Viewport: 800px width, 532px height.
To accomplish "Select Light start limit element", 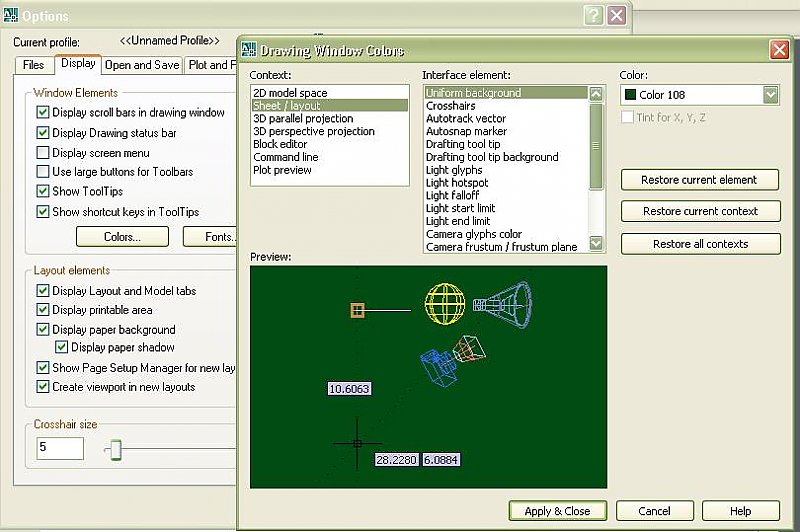I will tap(506, 208).
